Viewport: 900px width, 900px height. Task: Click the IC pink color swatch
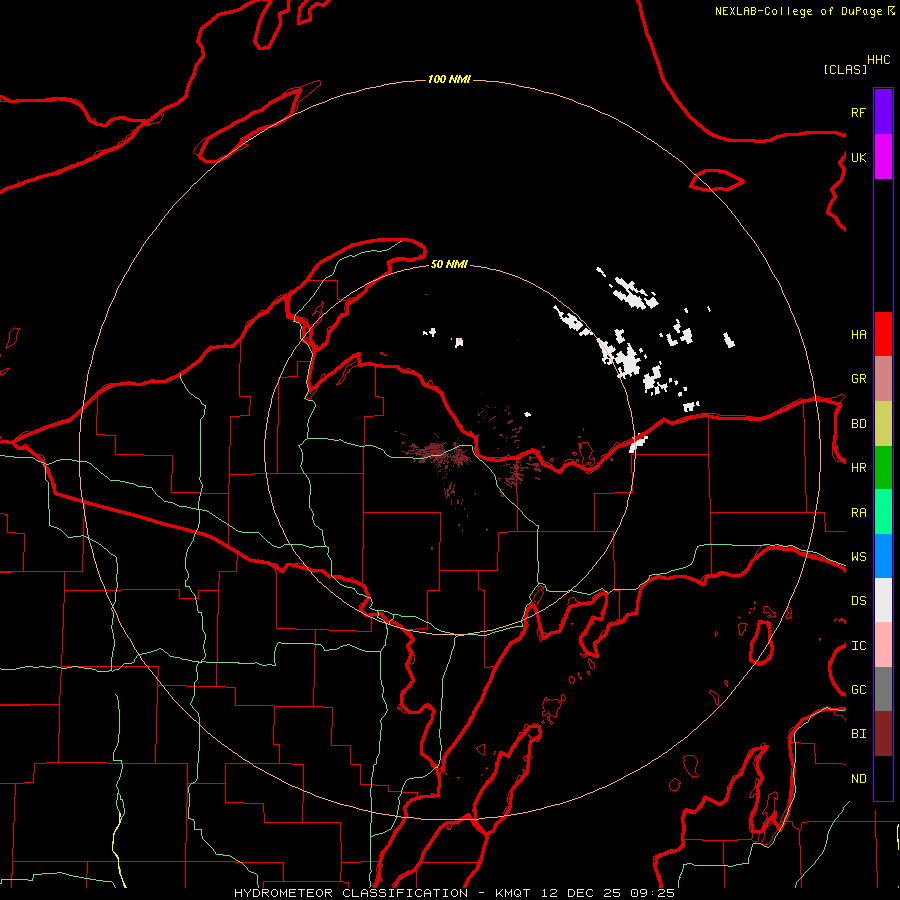[x=883, y=645]
